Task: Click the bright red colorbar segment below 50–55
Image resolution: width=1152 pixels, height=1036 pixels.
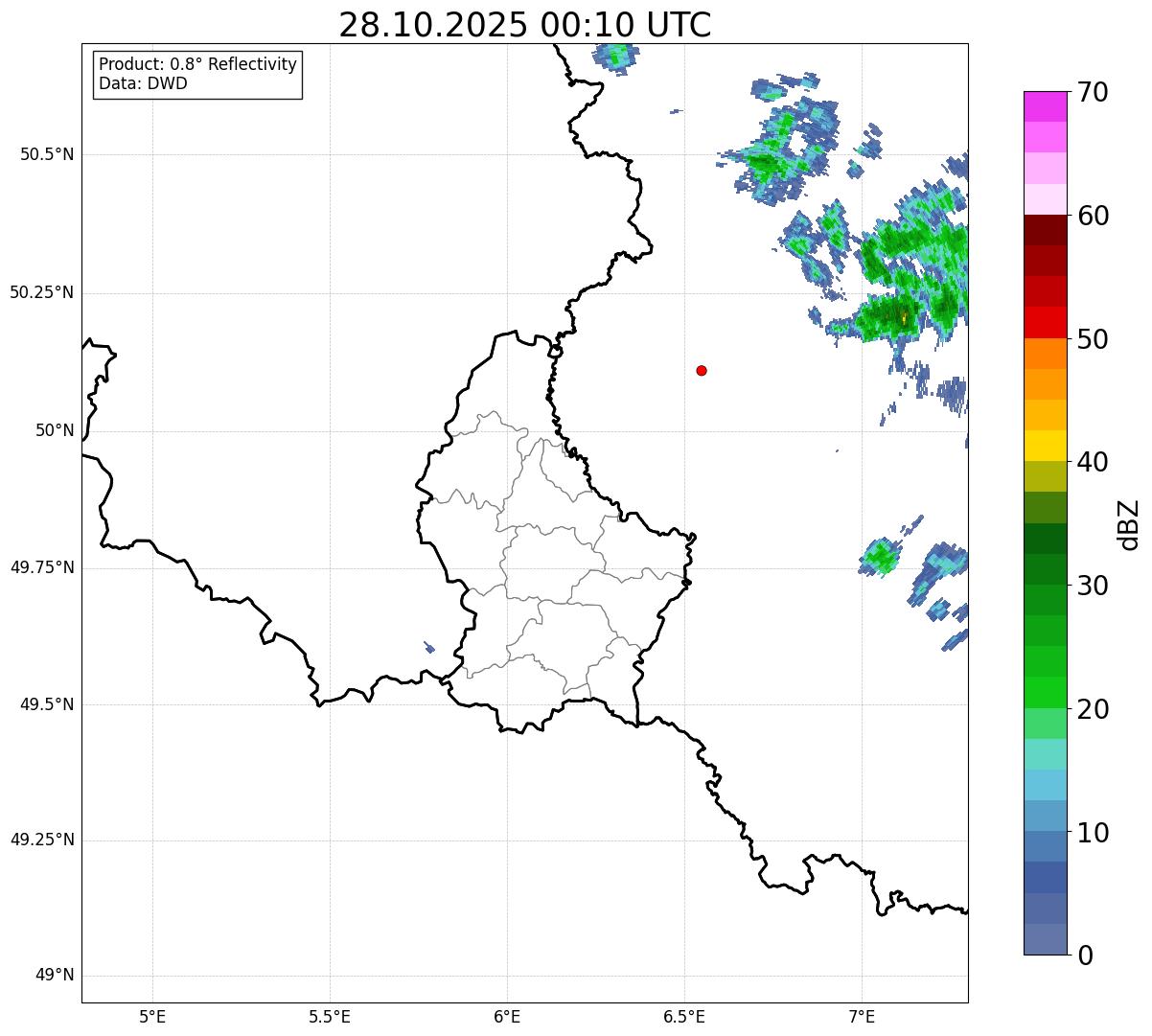Action: 1046,323
